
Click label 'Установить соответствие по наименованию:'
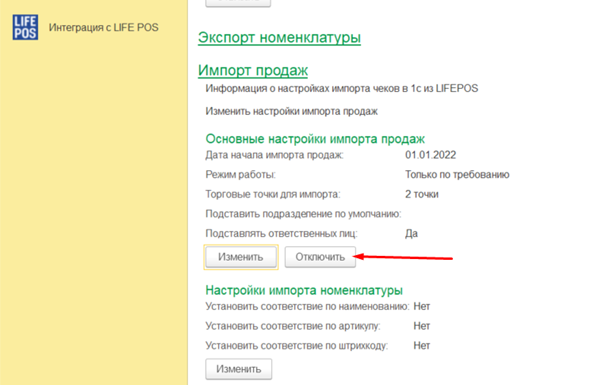[x=308, y=306]
